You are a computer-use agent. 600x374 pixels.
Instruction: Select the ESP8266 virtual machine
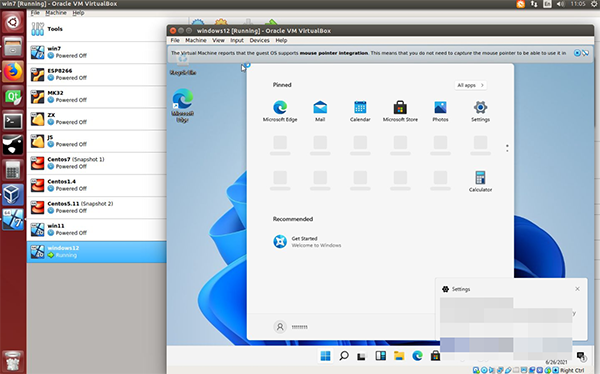[96, 74]
